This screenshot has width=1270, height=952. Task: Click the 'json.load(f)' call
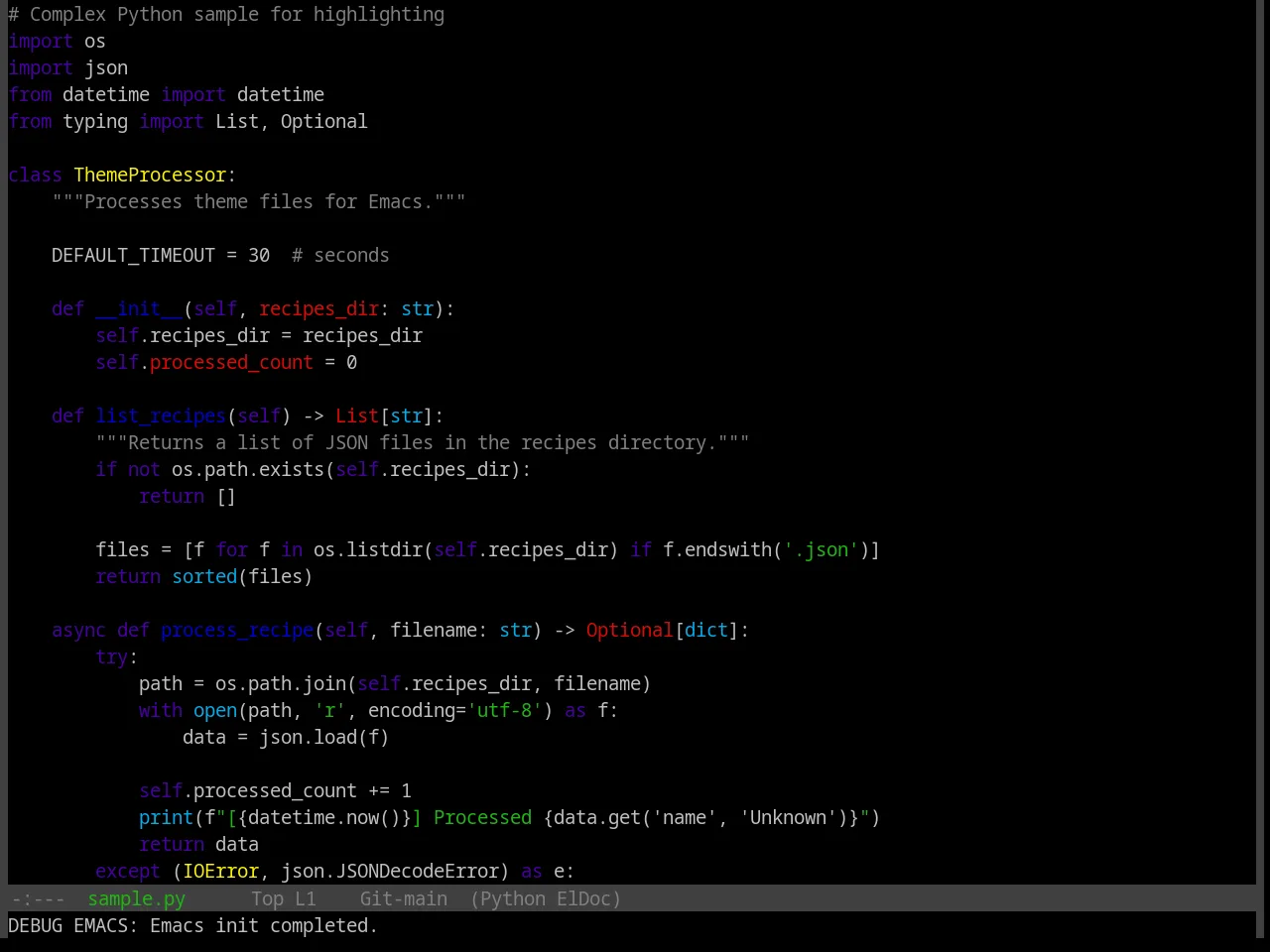click(x=324, y=738)
